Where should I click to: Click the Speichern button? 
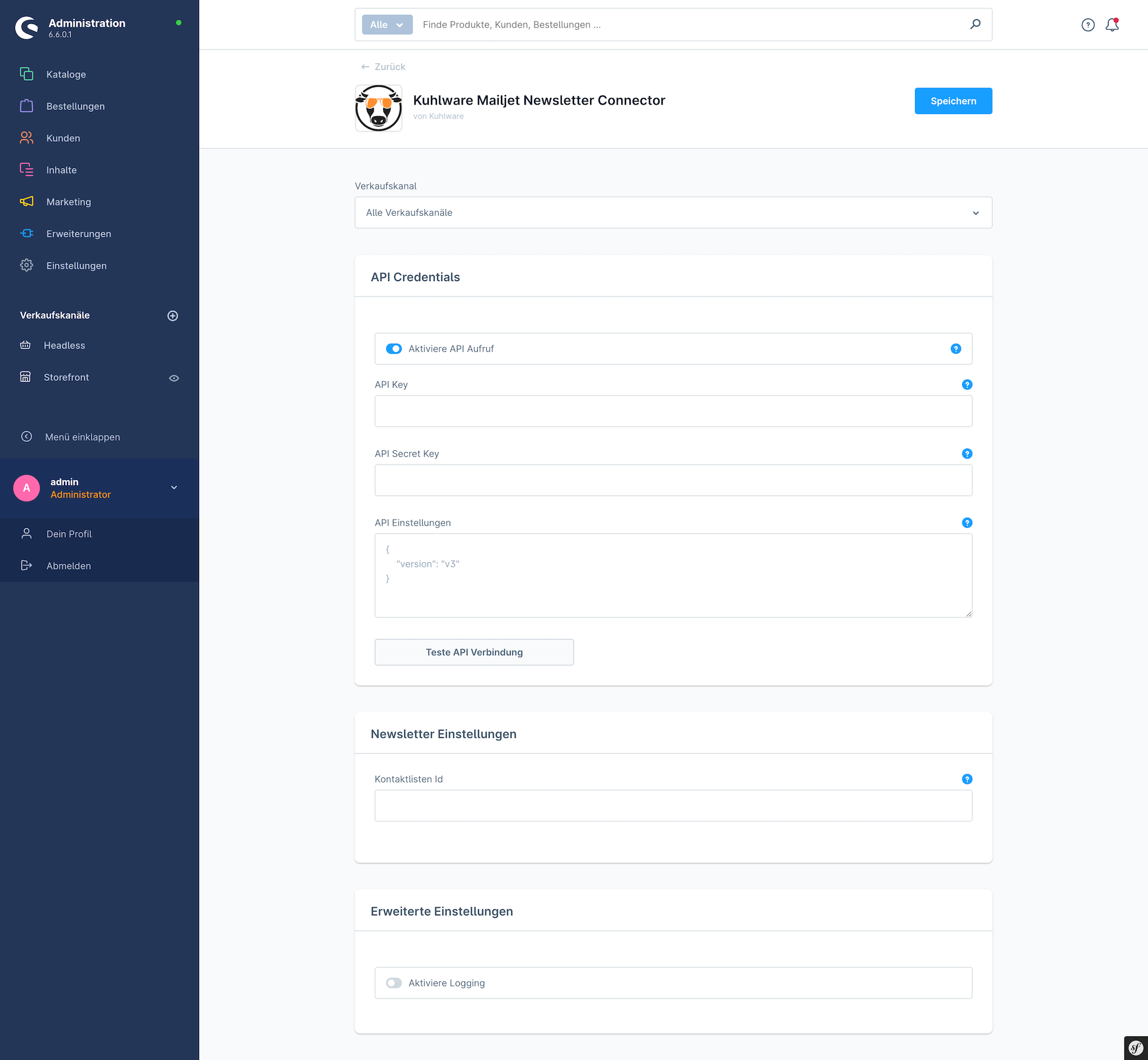tap(953, 101)
